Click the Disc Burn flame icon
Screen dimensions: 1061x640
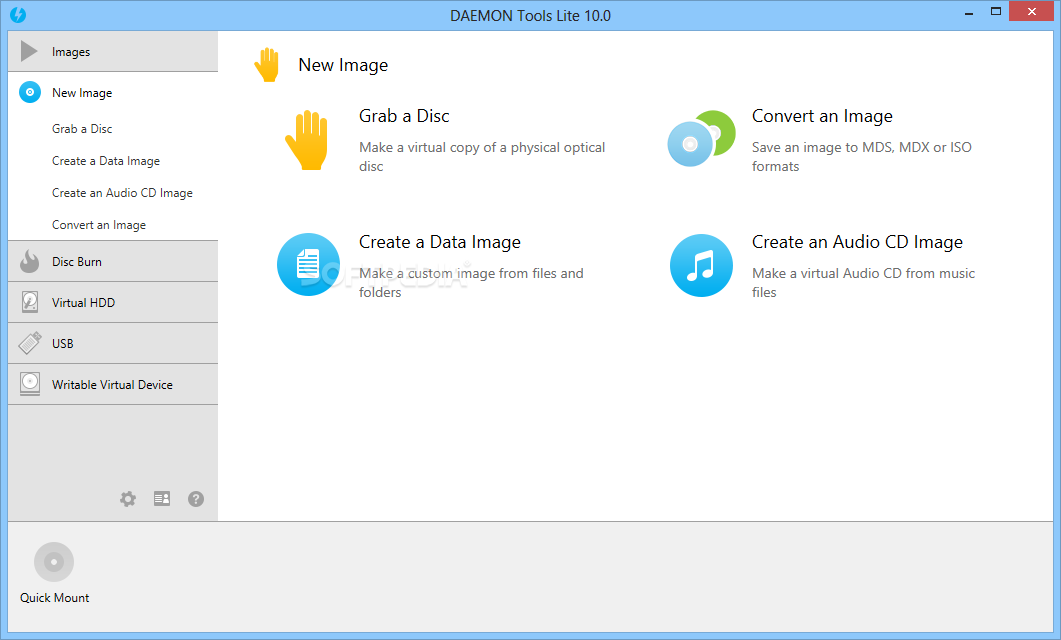point(27,261)
